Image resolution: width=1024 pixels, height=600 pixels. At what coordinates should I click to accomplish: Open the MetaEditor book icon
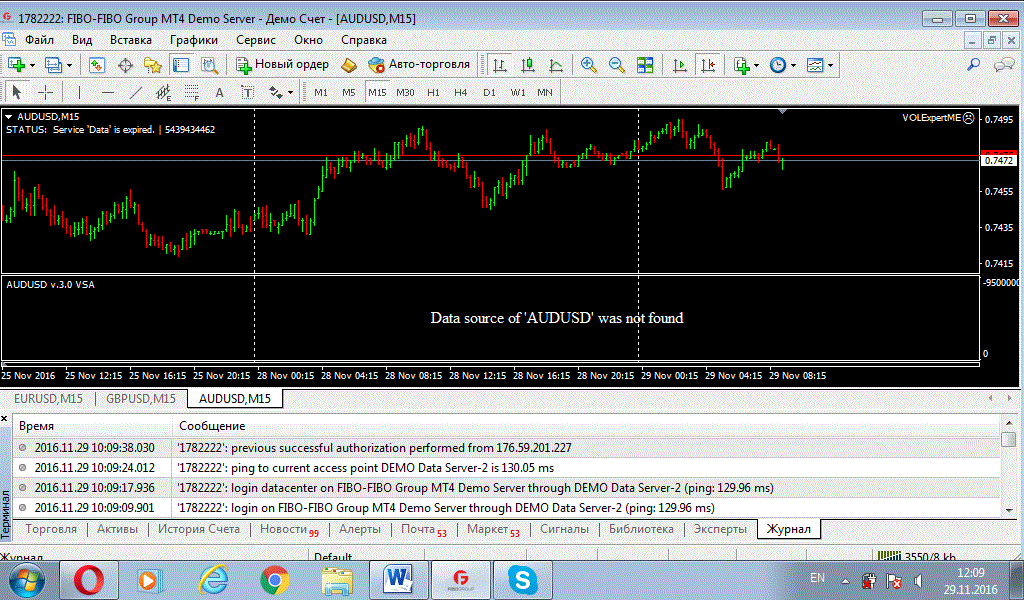[x=349, y=65]
